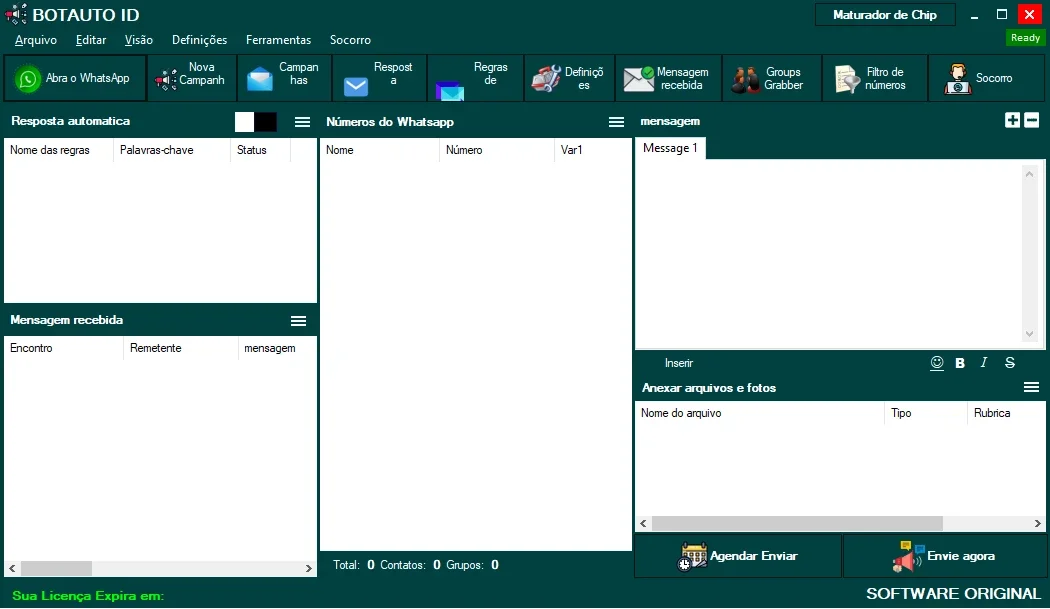1050x609 pixels.
Task: Click the Remetente column header
Action: [181, 348]
